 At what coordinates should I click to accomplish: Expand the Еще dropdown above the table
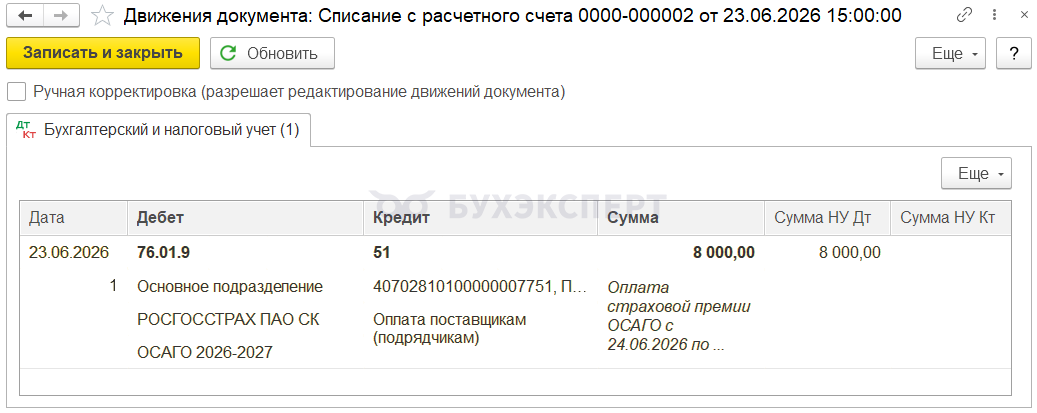point(976,173)
